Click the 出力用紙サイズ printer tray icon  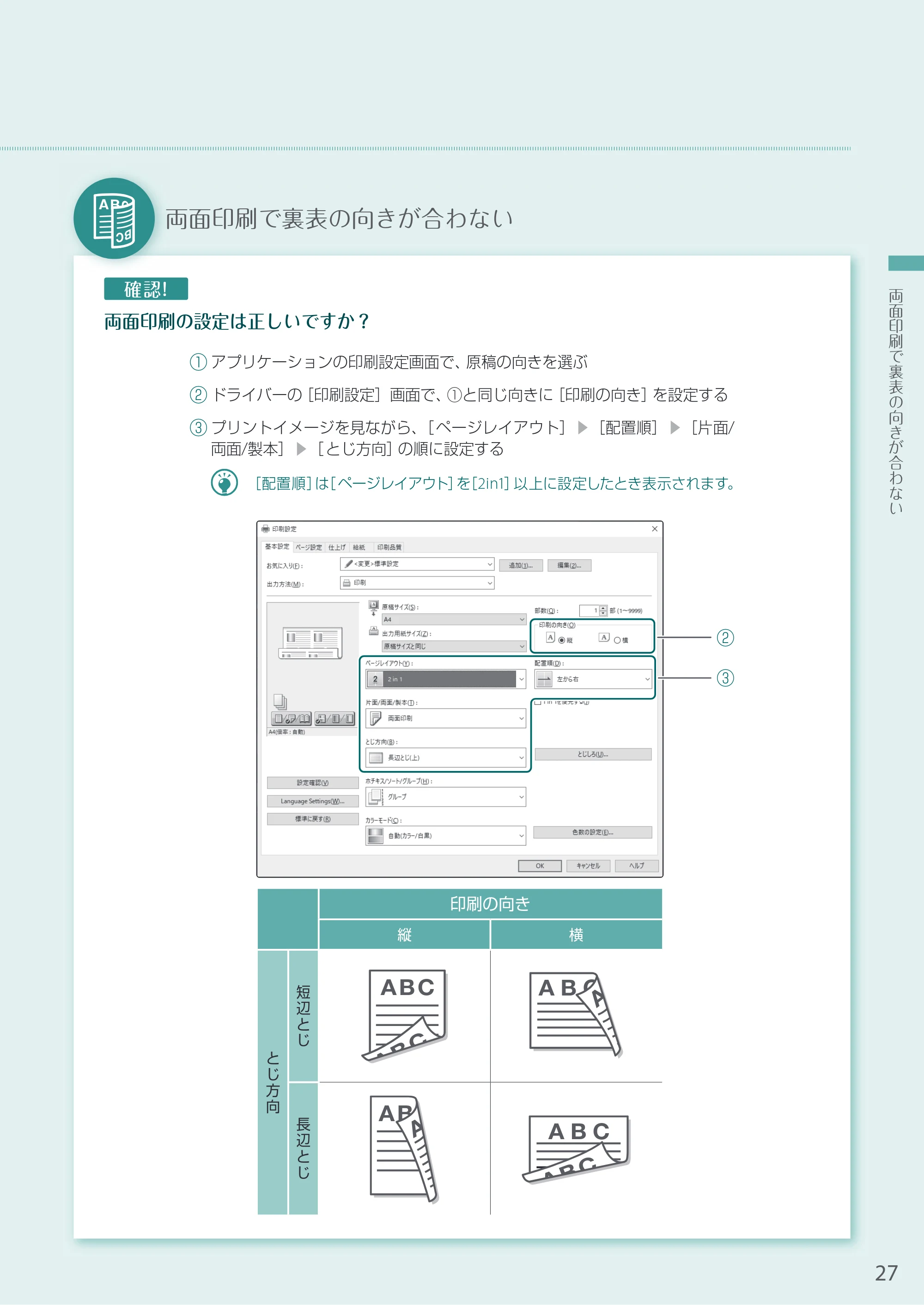374,631
